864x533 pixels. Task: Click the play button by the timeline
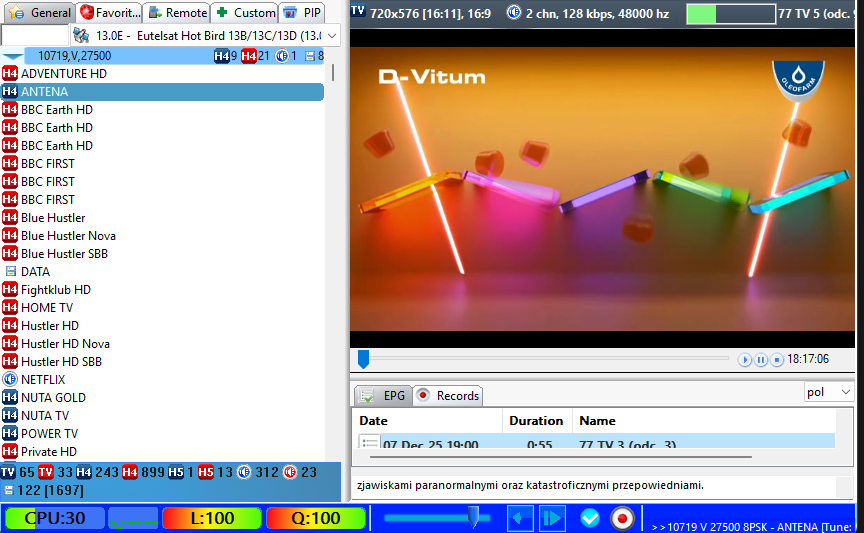[x=744, y=360]
